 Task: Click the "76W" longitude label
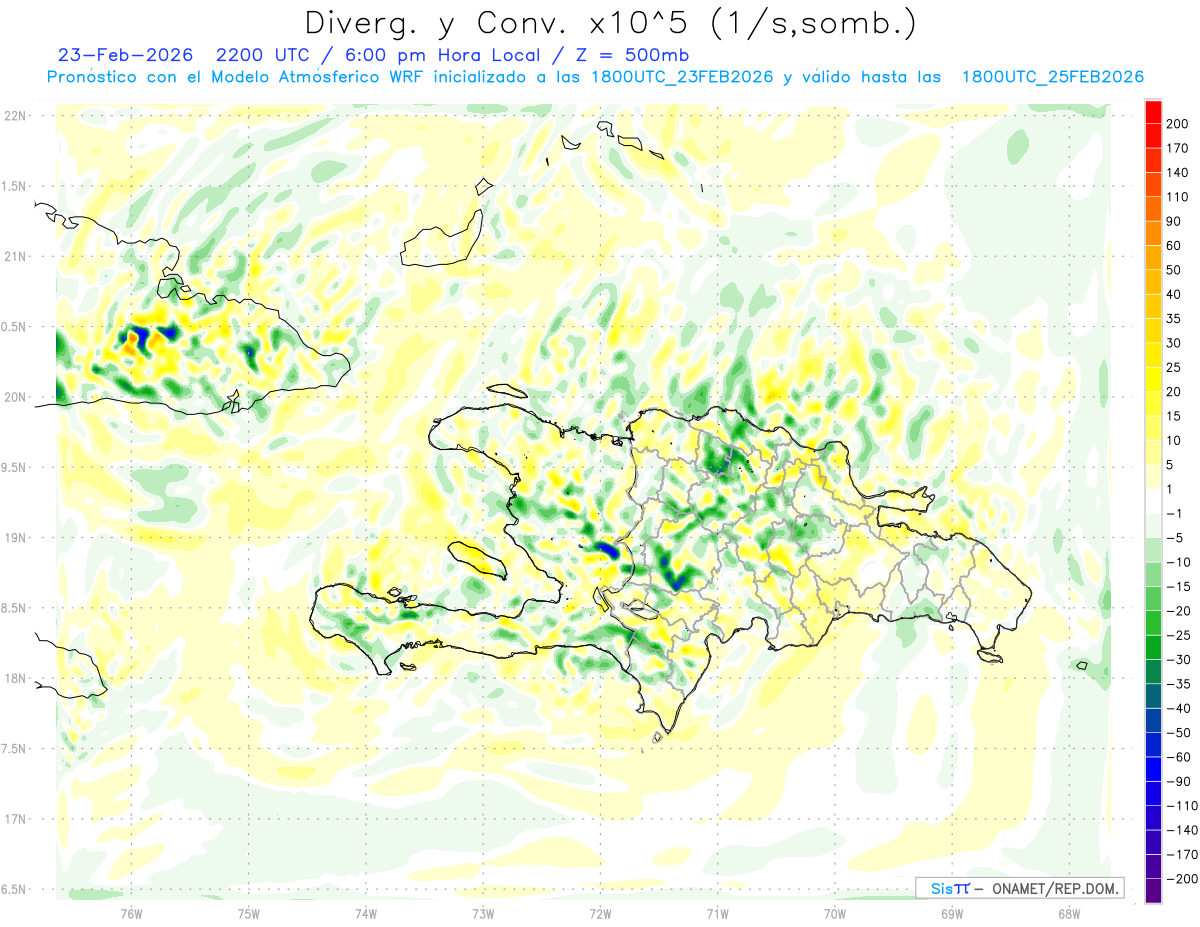[x=132, y=913]
